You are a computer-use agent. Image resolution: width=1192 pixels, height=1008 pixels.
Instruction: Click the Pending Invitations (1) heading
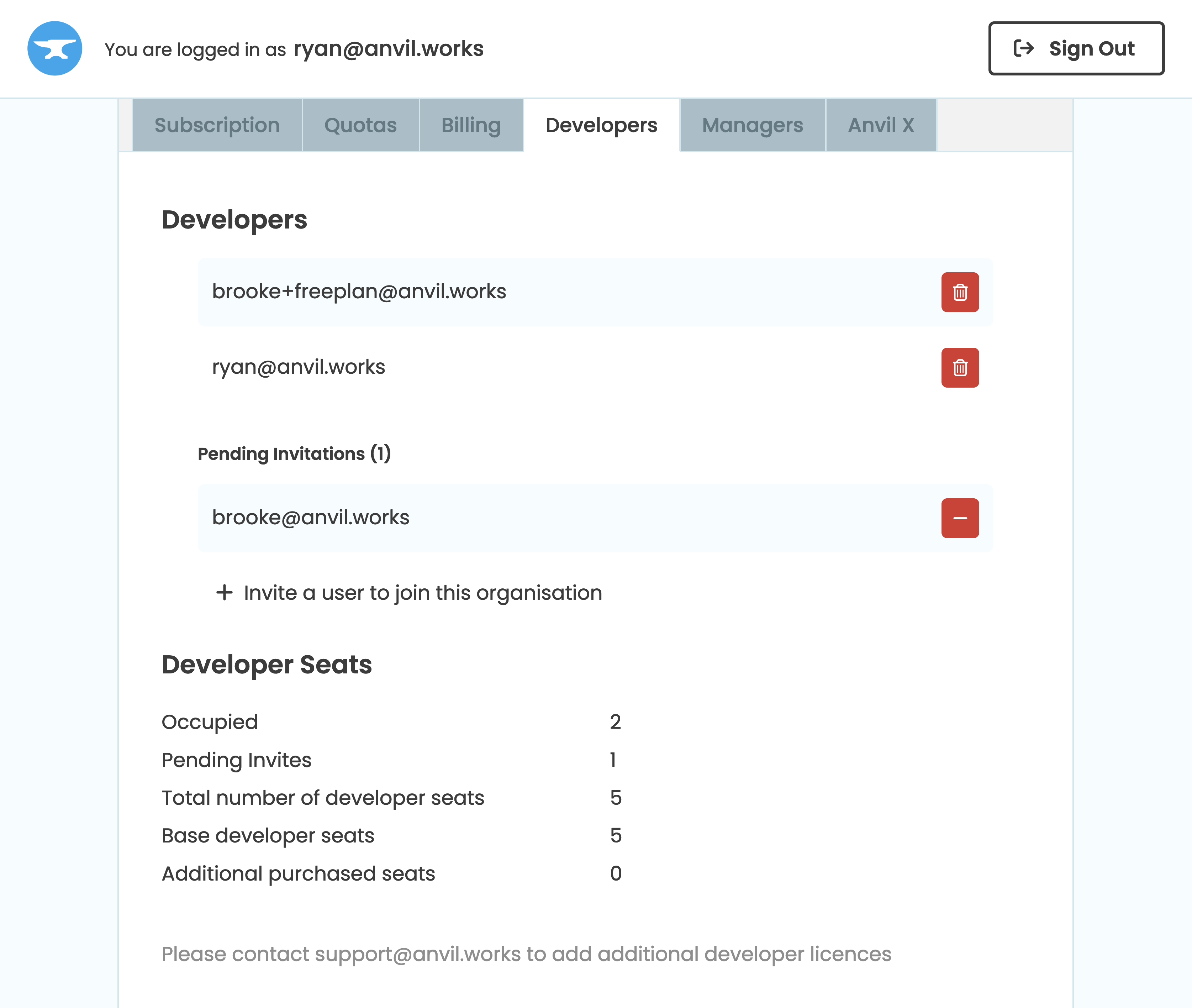tap(294, 454)
